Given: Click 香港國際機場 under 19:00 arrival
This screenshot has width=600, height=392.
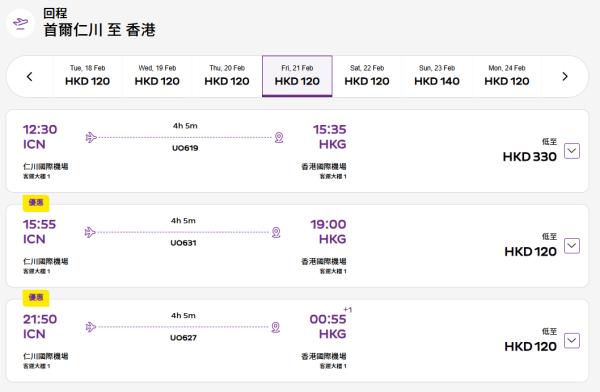Looking at the screenshot, I should [324, 261].
